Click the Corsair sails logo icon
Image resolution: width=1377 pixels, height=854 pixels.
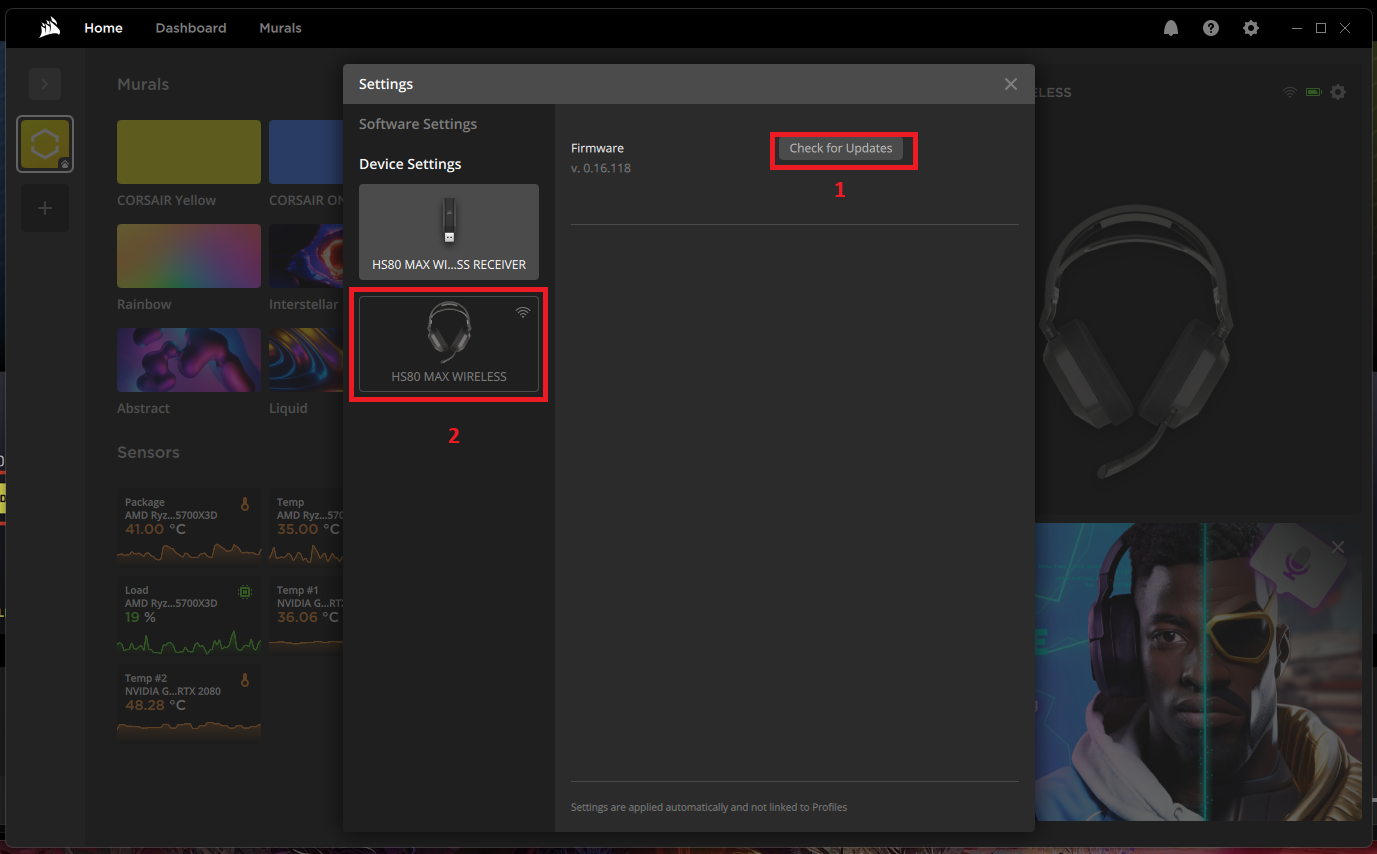(x=50, y=28)
